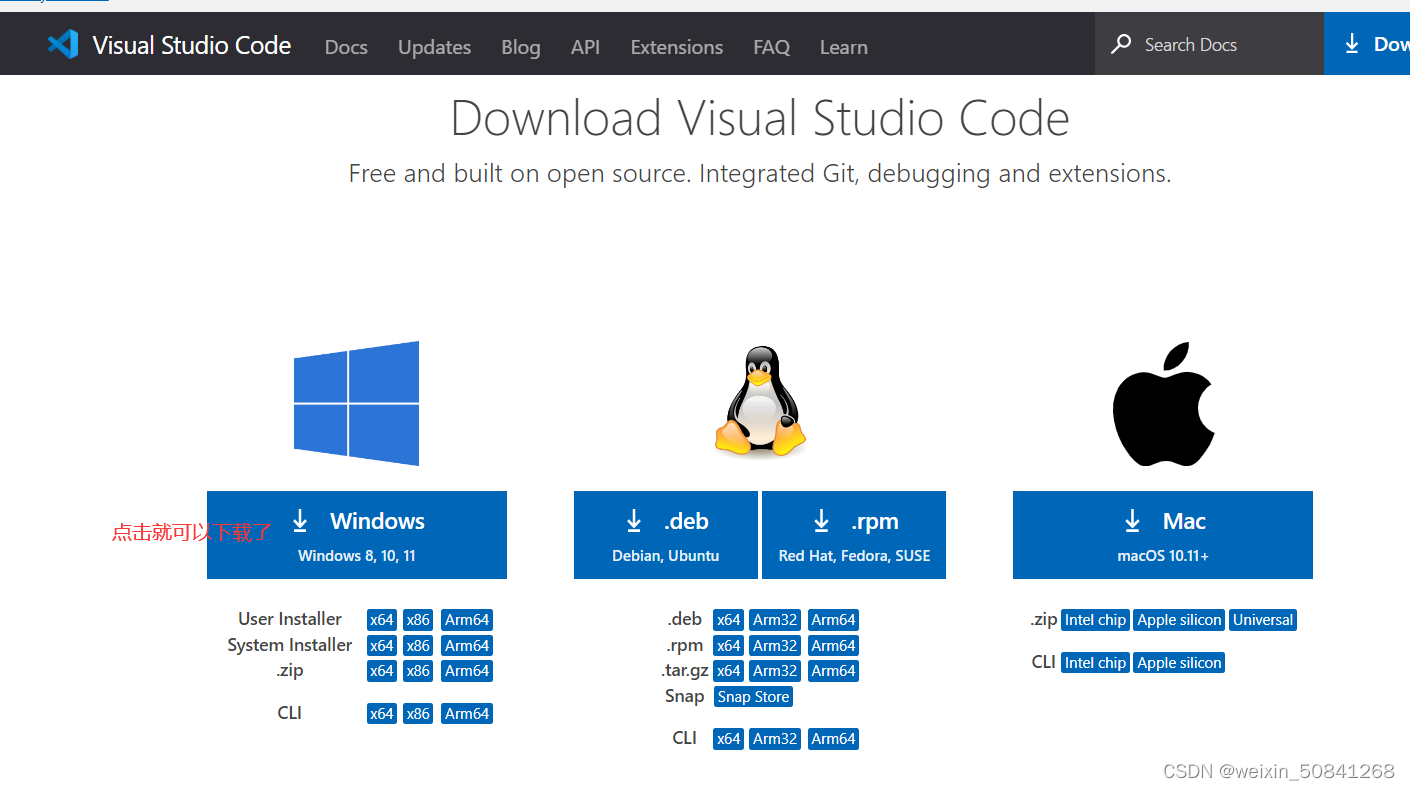Download Windows .zip x86

pyautogui.click(x=418, y=671)
